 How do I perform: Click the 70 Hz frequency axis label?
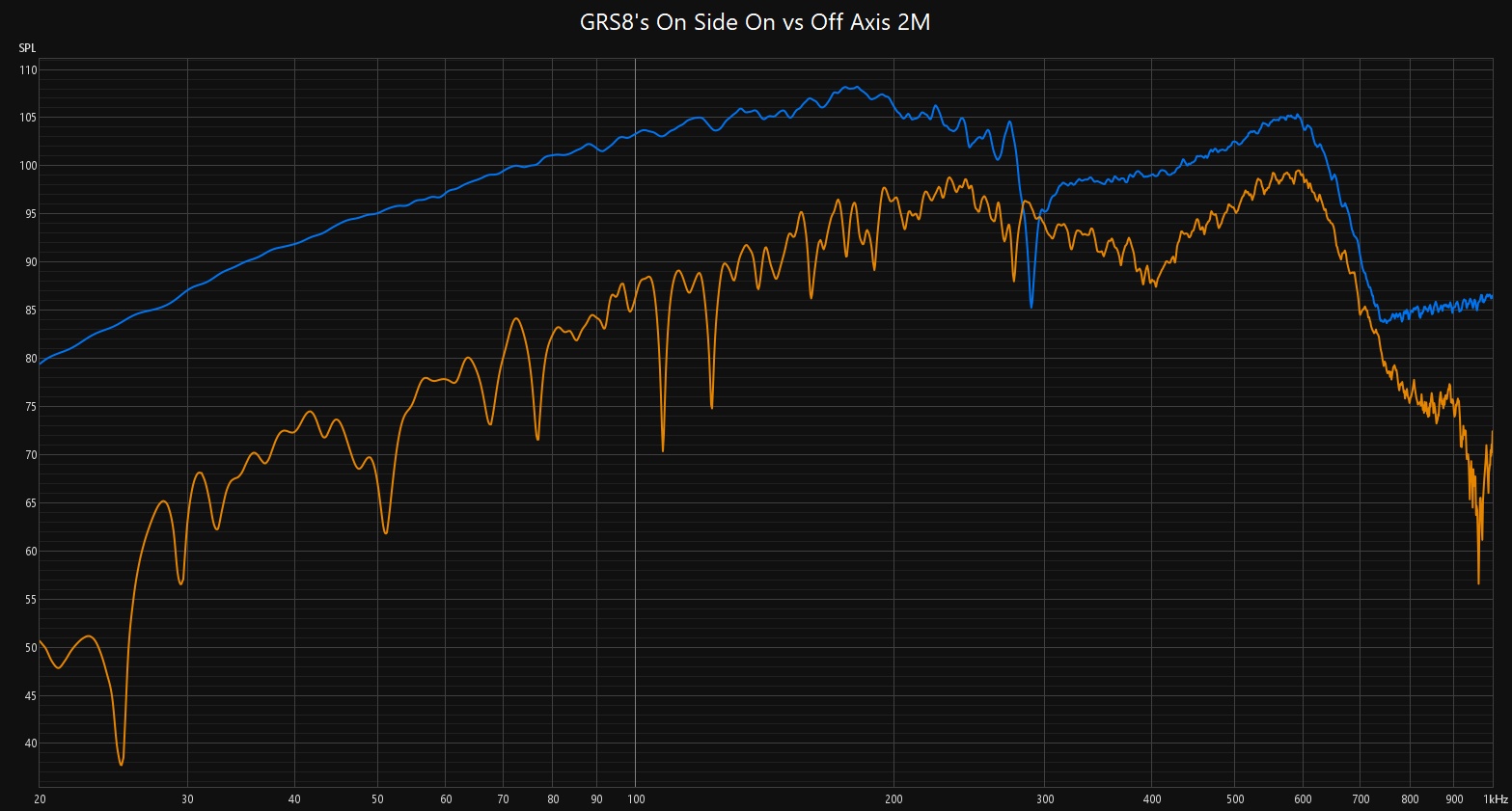click(x=503, y=799)
